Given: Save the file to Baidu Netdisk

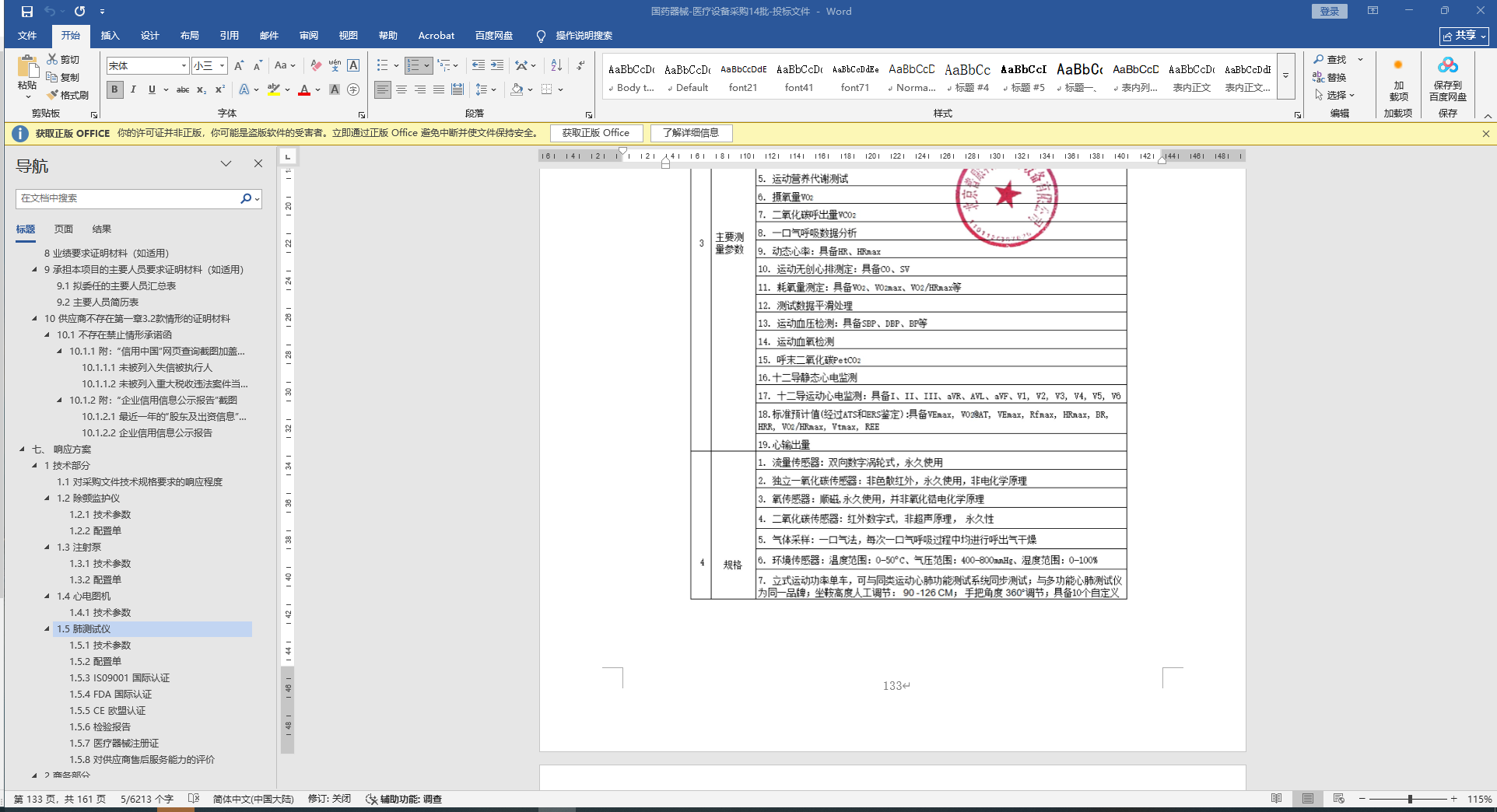Looking at the screenshot, I should point(1447,80).
